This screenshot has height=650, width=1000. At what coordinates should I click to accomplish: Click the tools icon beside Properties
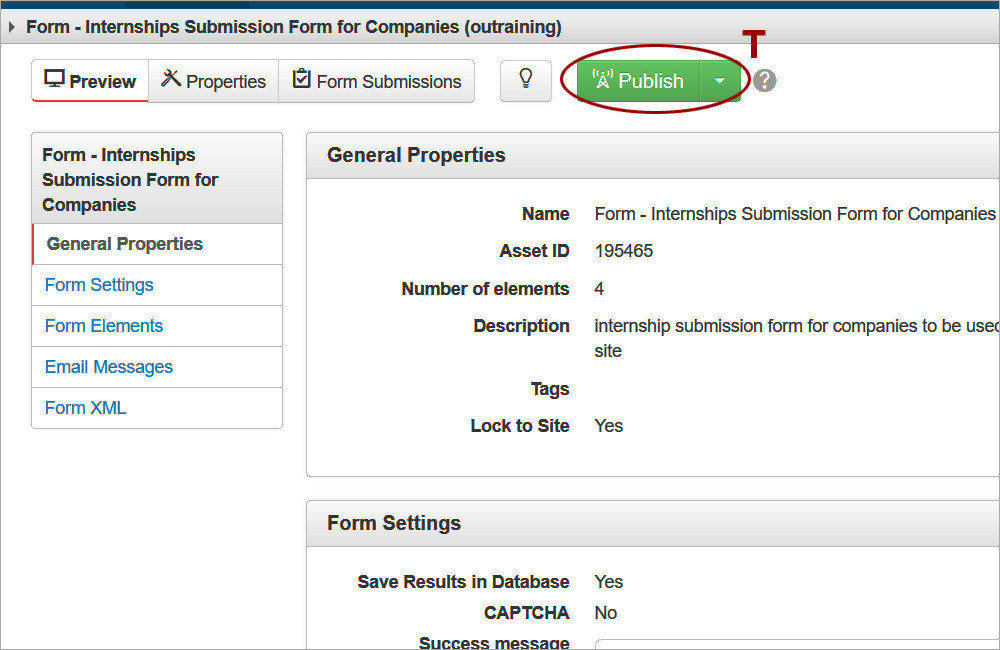tap(171, 80)
